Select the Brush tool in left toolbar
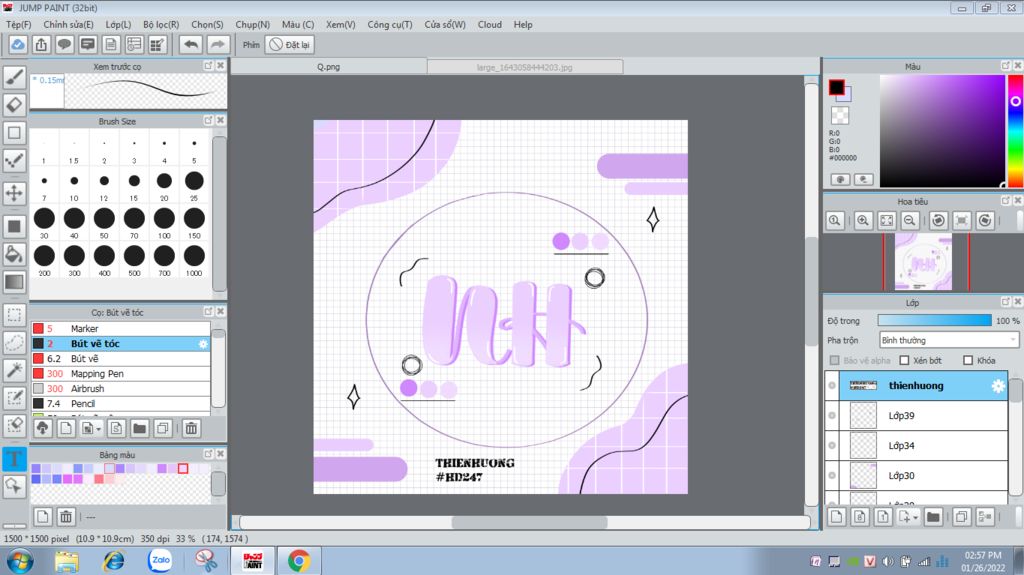Screen dimensions: 1024x575 click(14, 77)
